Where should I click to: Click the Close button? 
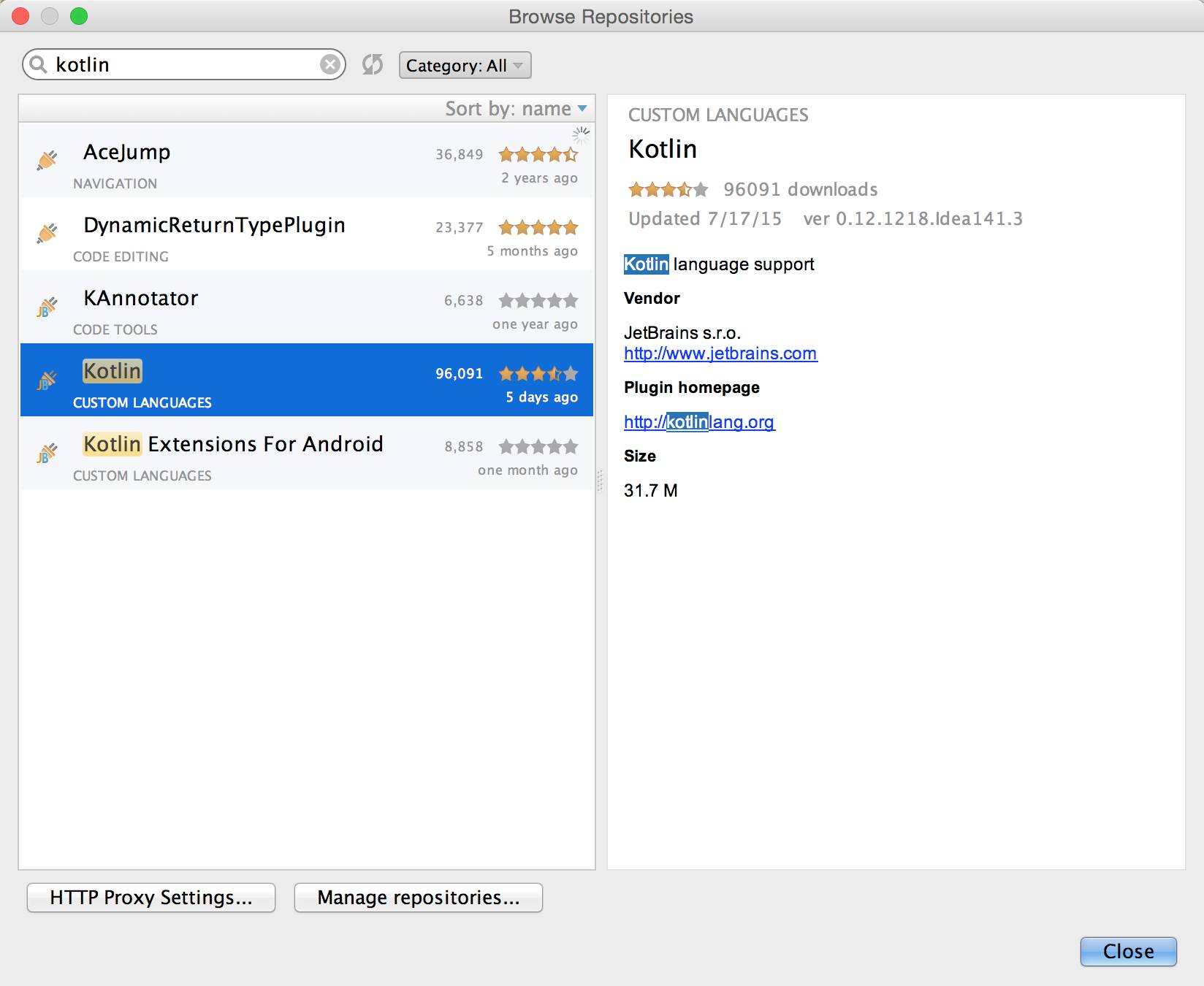click(x=1129, y=952)
